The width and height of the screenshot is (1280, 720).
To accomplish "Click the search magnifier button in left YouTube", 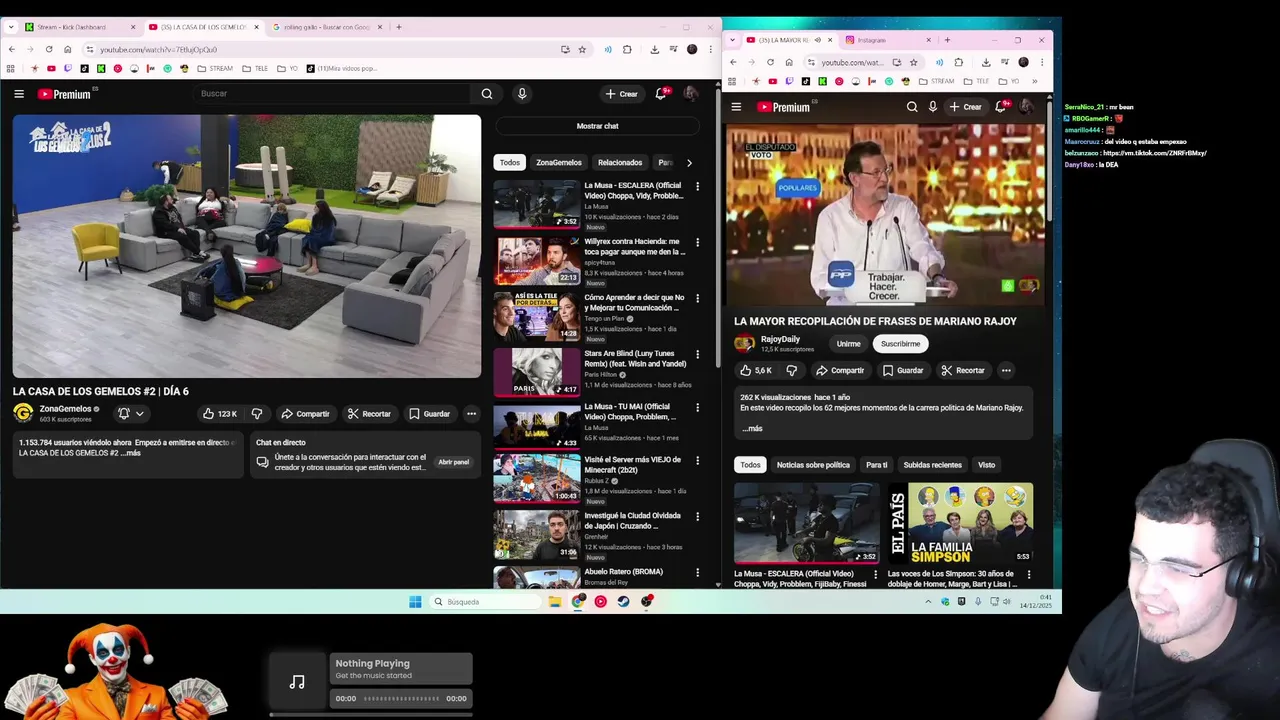I will tap(487, 94).
